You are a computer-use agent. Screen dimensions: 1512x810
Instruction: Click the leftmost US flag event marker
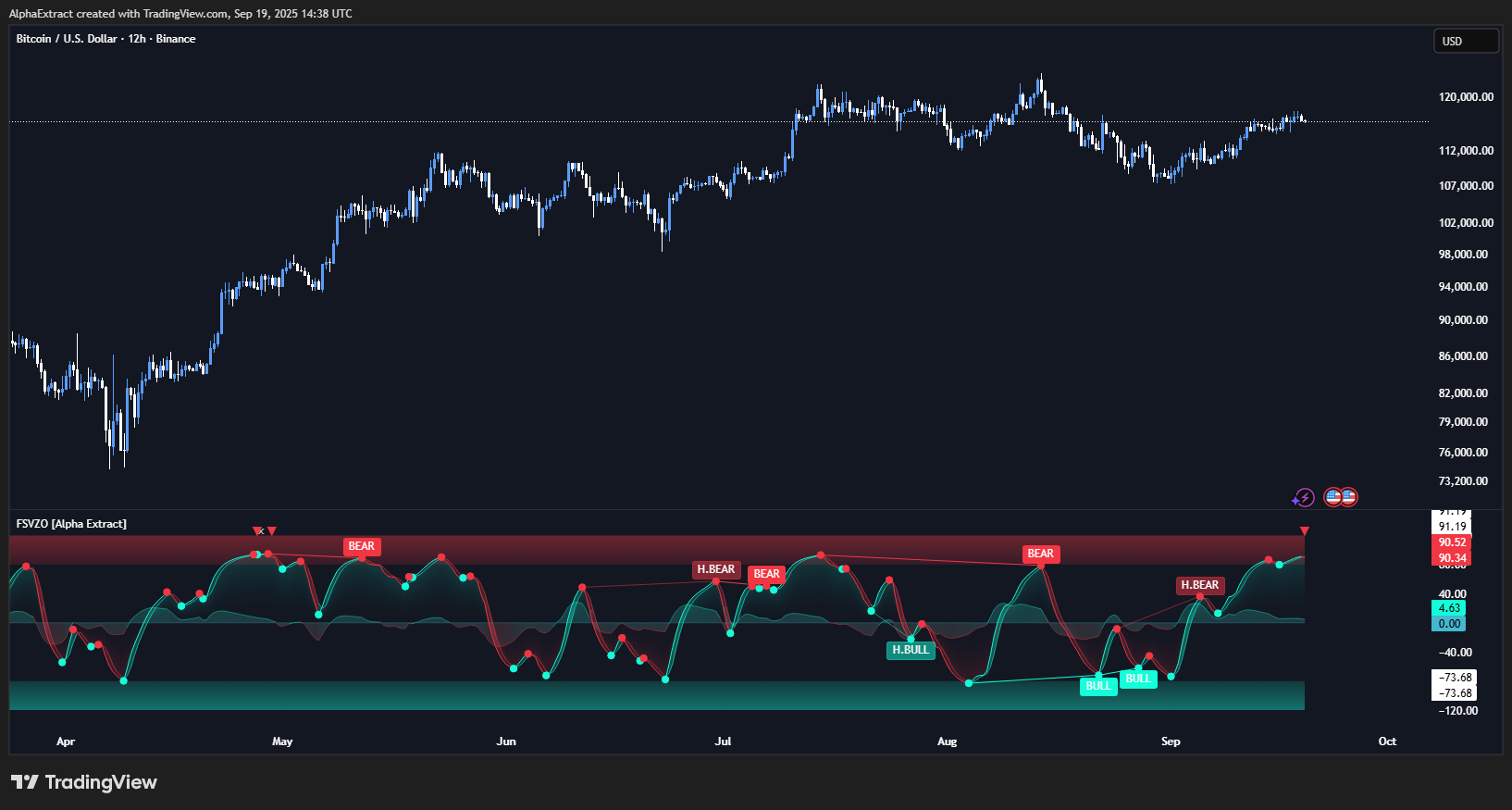click(x=1332, y=497)
